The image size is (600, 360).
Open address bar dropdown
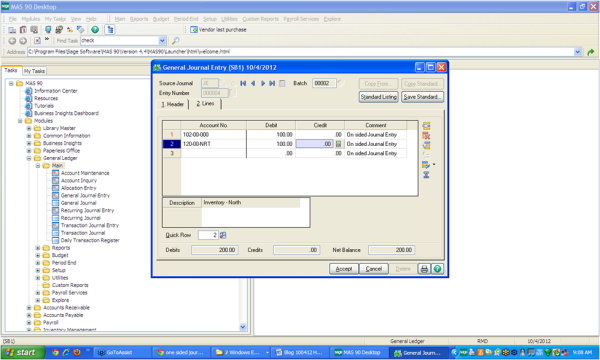pos(577,52)
